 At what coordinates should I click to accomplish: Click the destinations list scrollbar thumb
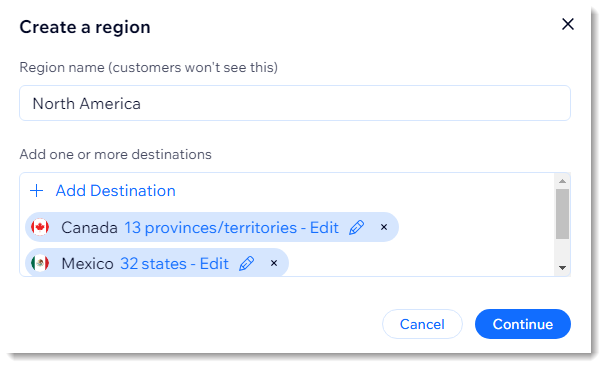pyautogui.click(x=562, y=214)
